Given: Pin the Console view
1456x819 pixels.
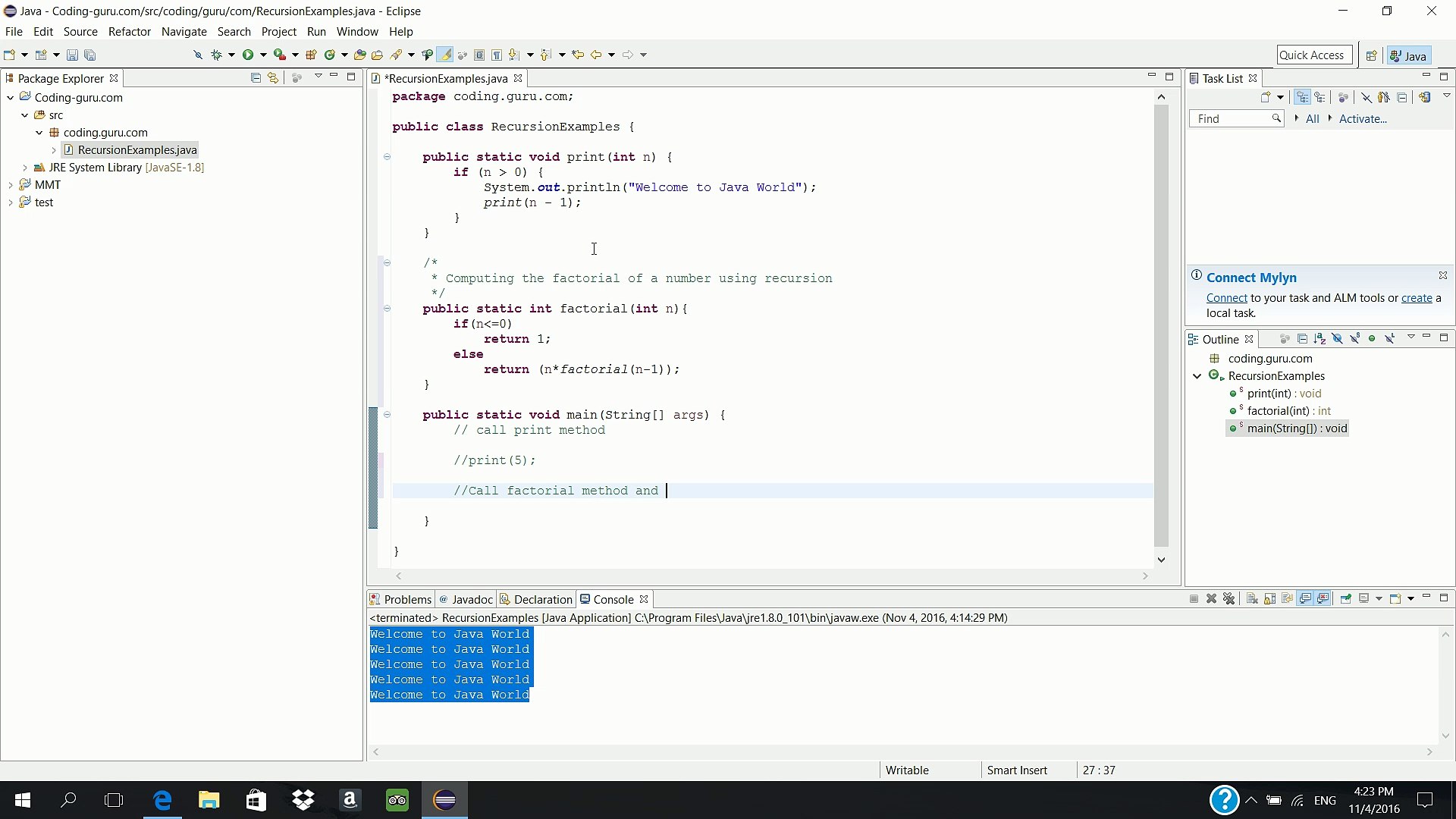Looking at the screenshot, I should [x=1346, y=598].
